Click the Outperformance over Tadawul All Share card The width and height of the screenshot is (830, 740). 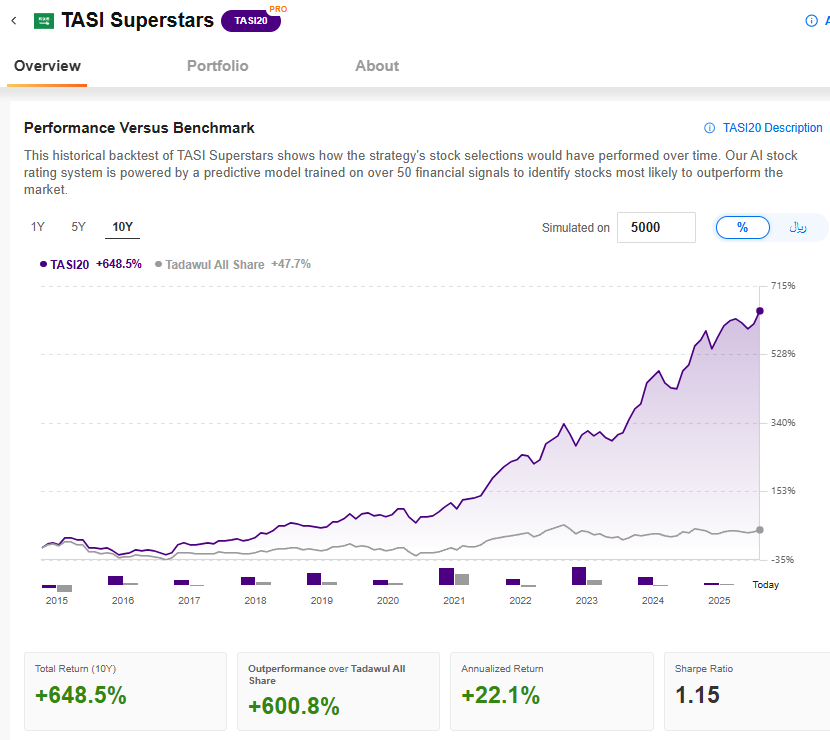338,691
